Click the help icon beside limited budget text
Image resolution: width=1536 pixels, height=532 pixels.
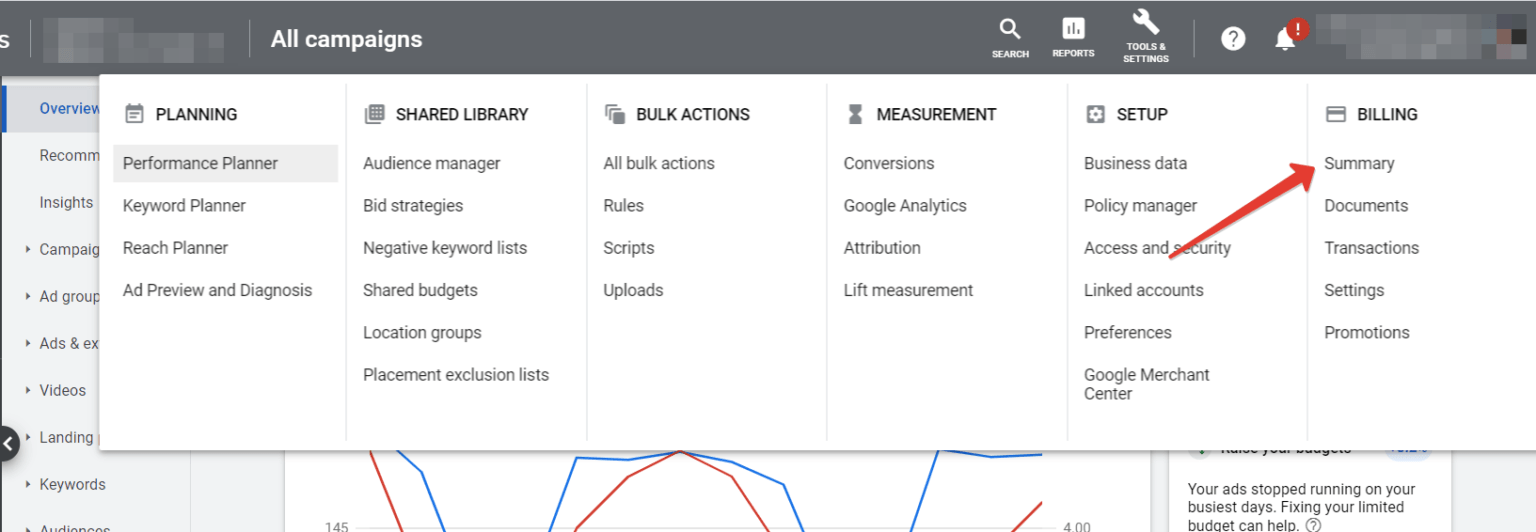(1313, 525)
